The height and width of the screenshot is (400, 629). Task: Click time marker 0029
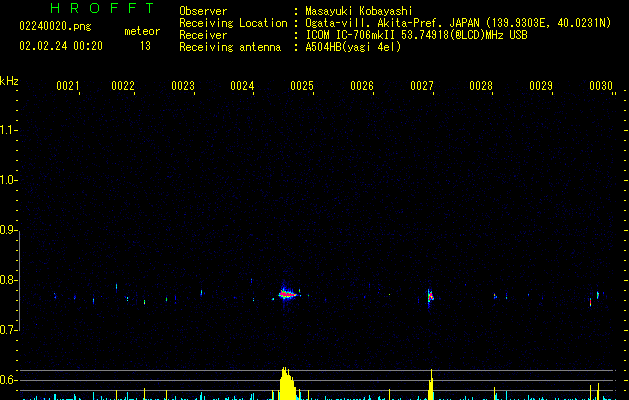tap(541, 86)
